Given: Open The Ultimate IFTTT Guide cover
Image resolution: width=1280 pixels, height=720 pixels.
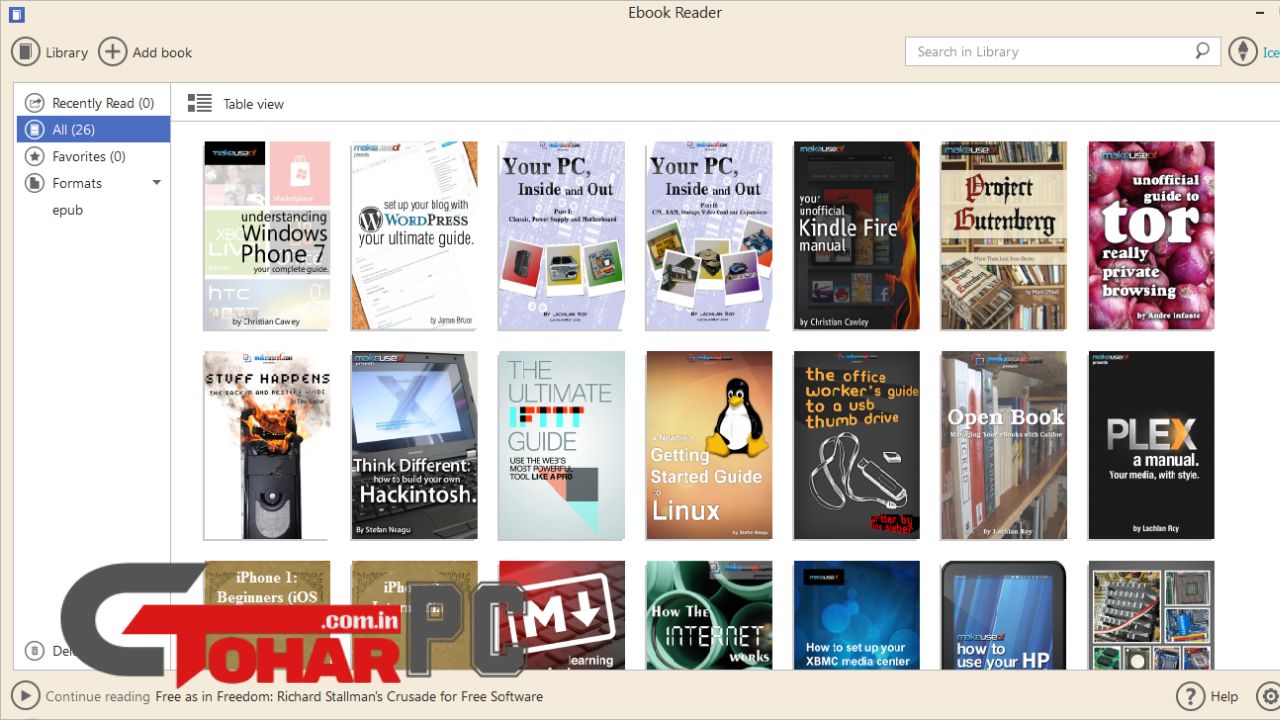Looking at the screenshot, I should click(562, 446).
